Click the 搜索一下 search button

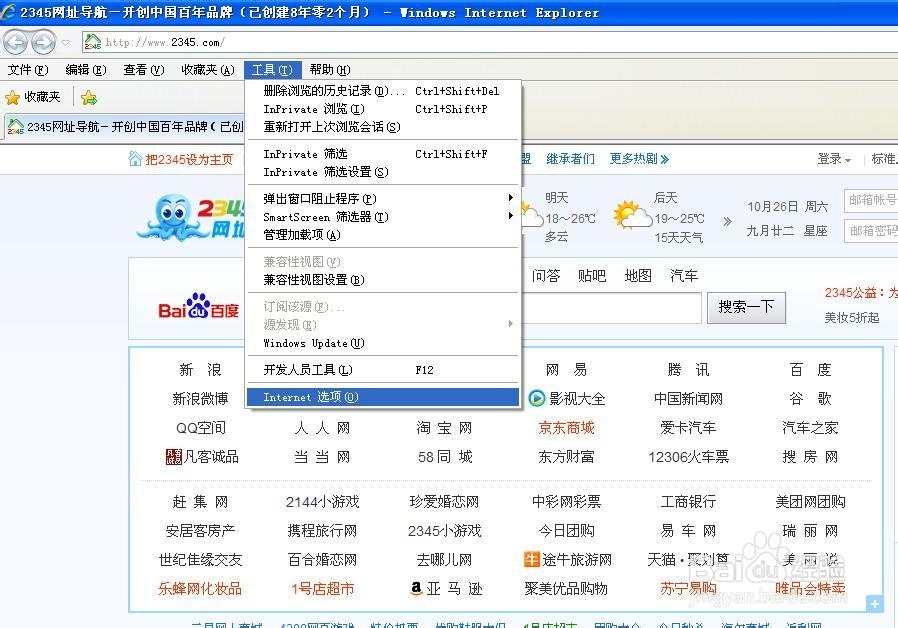(746, 307)
